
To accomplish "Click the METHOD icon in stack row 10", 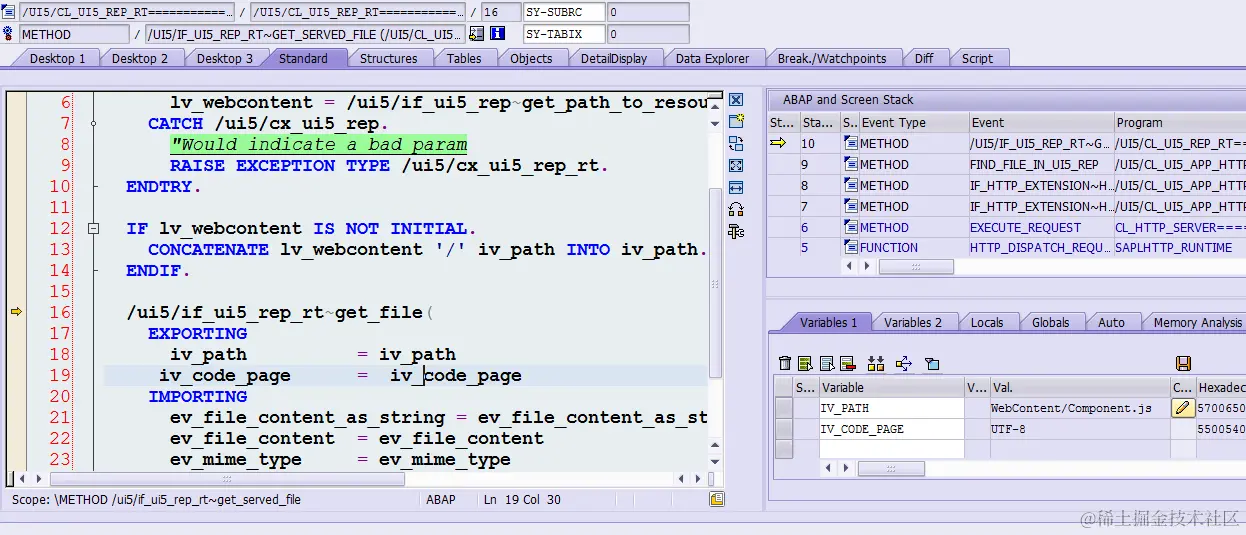I will pos(850,143).
